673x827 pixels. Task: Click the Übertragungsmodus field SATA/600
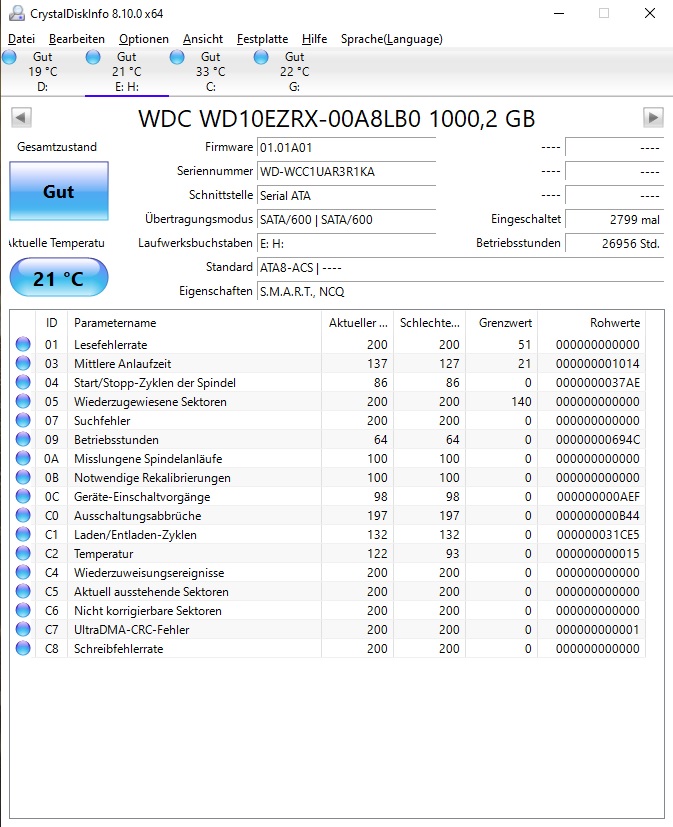pos(346,219)
